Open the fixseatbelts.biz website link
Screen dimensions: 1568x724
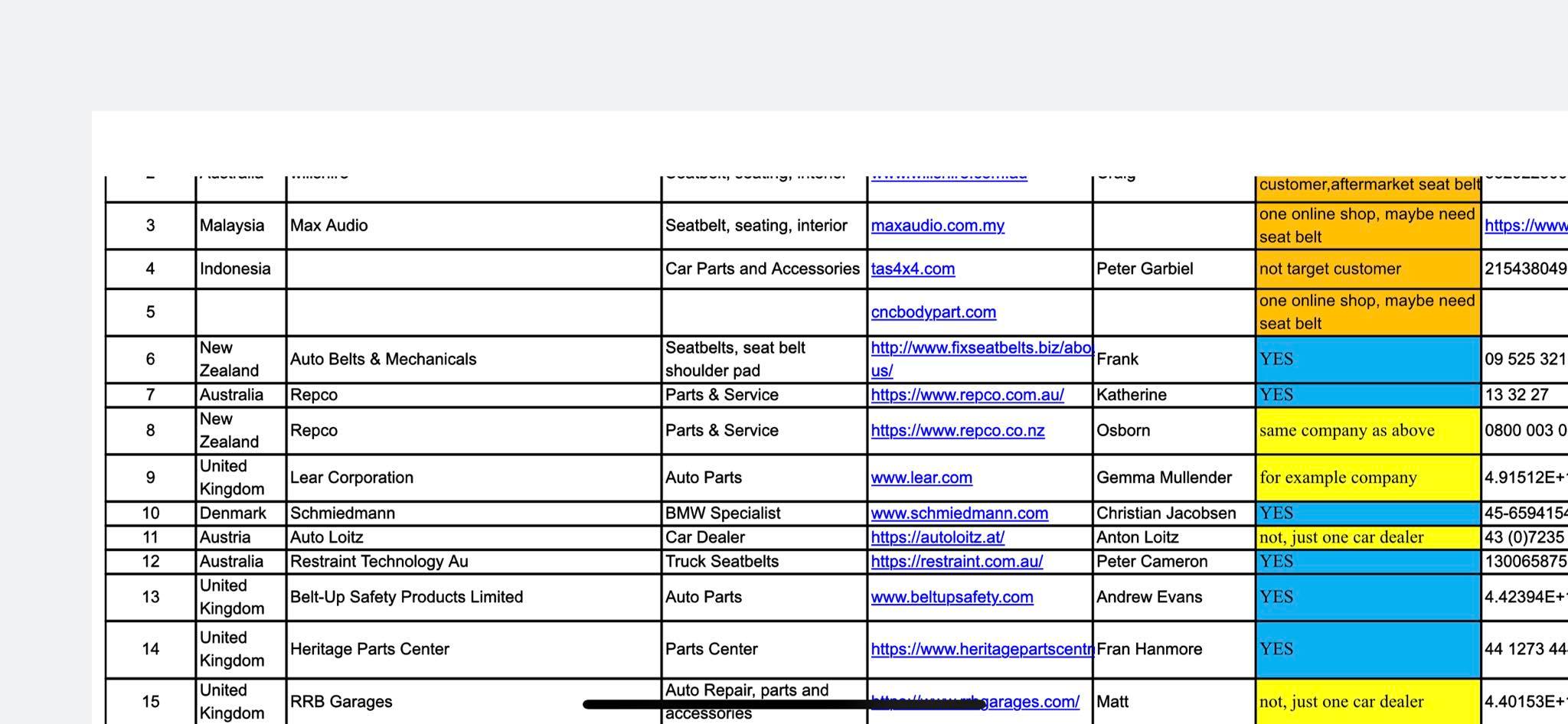coord(982,359)
